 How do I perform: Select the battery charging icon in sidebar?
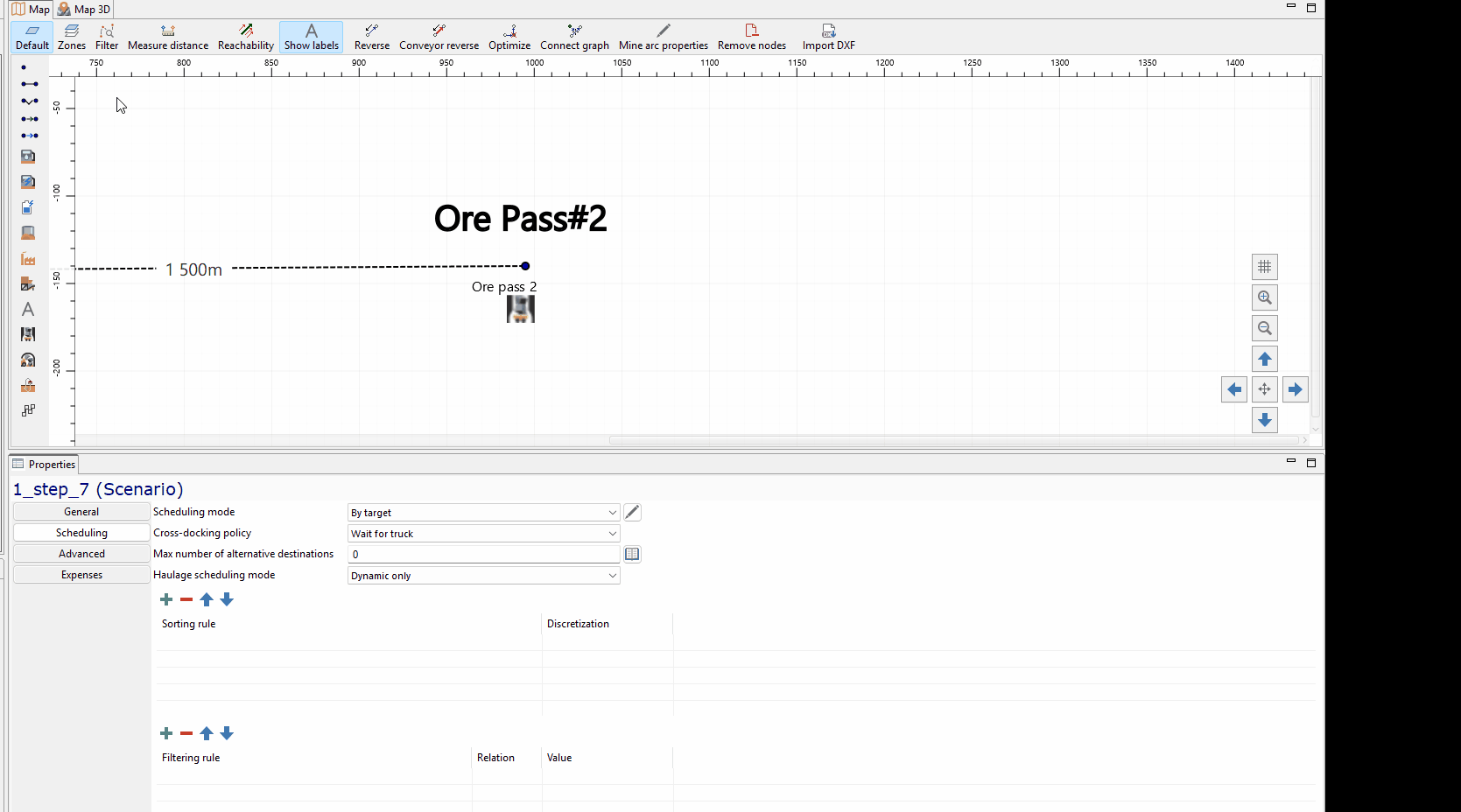tap(28, 207)
